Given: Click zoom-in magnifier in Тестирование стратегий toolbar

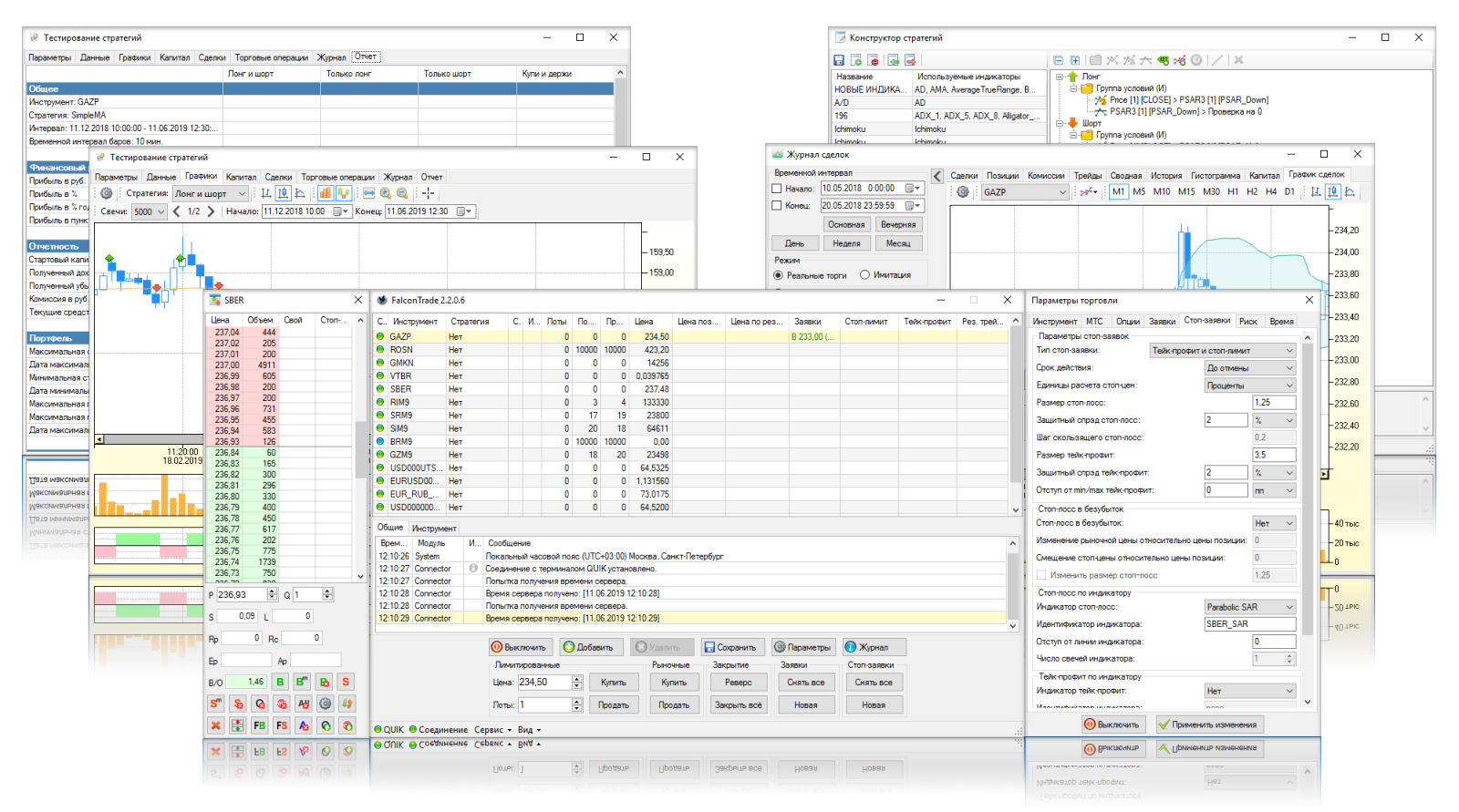Looking at the screenshot, I should pos(386,193).
